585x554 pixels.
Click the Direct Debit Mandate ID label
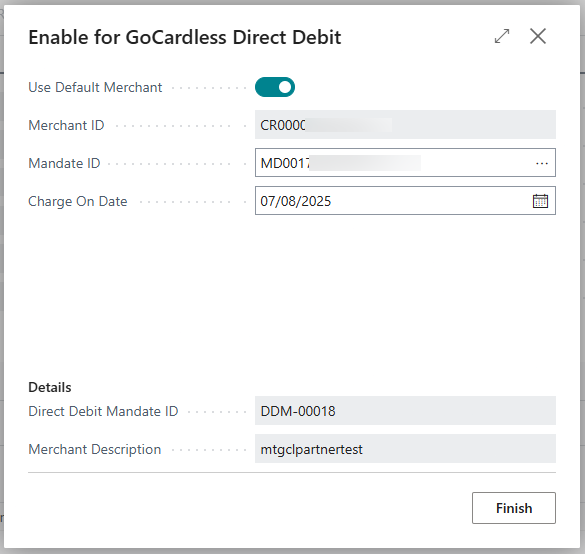click(103, 411)
